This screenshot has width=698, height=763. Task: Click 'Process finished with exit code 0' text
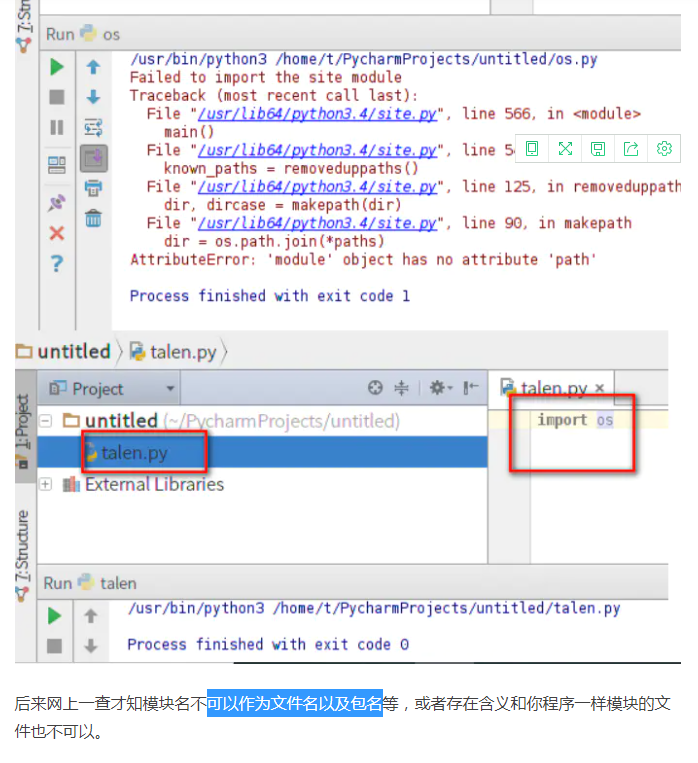268,644
